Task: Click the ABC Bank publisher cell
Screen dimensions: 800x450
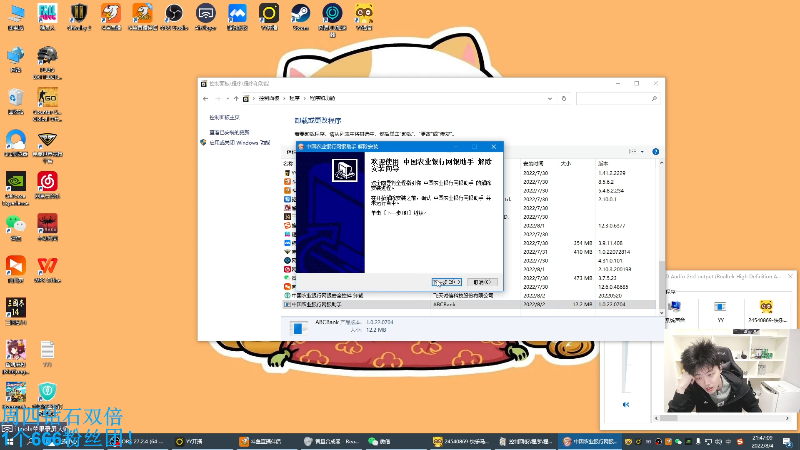Action: (x=444, y=304)
